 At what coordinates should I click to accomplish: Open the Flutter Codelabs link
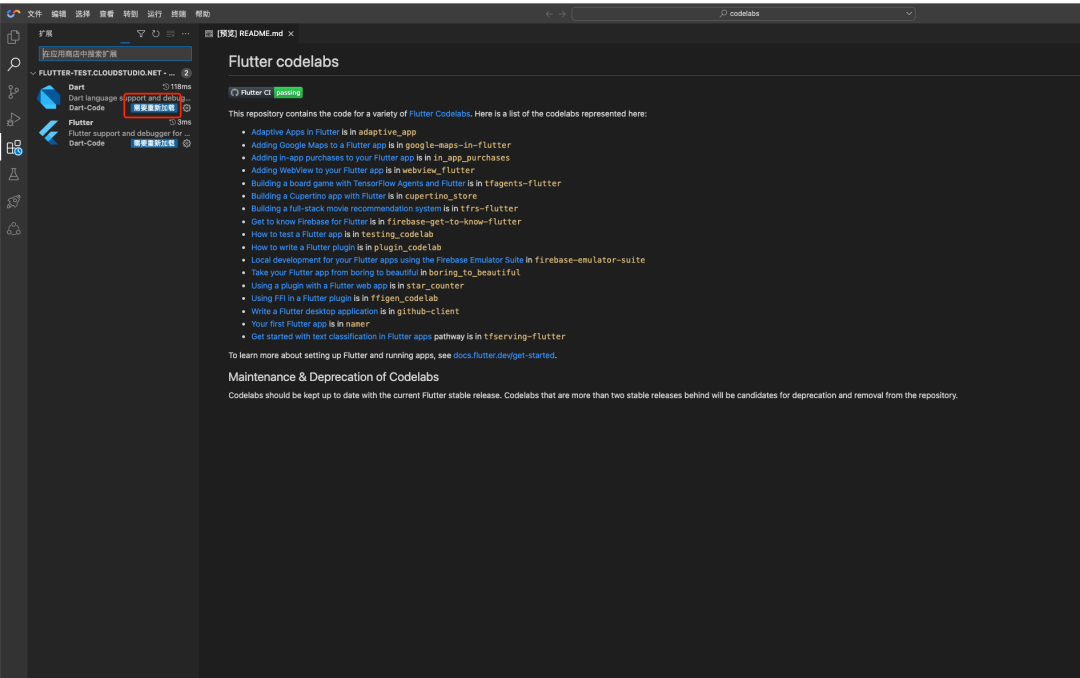coord(439,114)
